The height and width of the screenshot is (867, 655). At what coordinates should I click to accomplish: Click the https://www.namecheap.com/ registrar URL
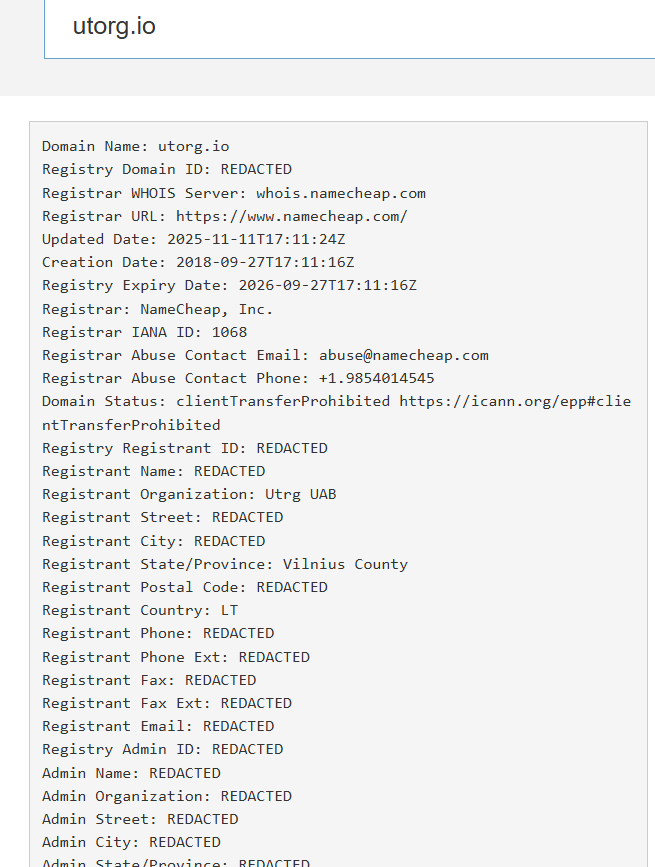point(291,216)
